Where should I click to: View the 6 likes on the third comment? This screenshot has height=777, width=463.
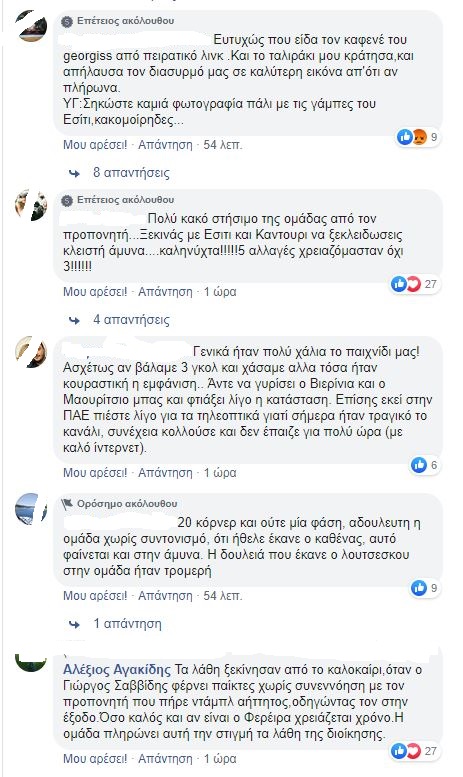(425, 465)
